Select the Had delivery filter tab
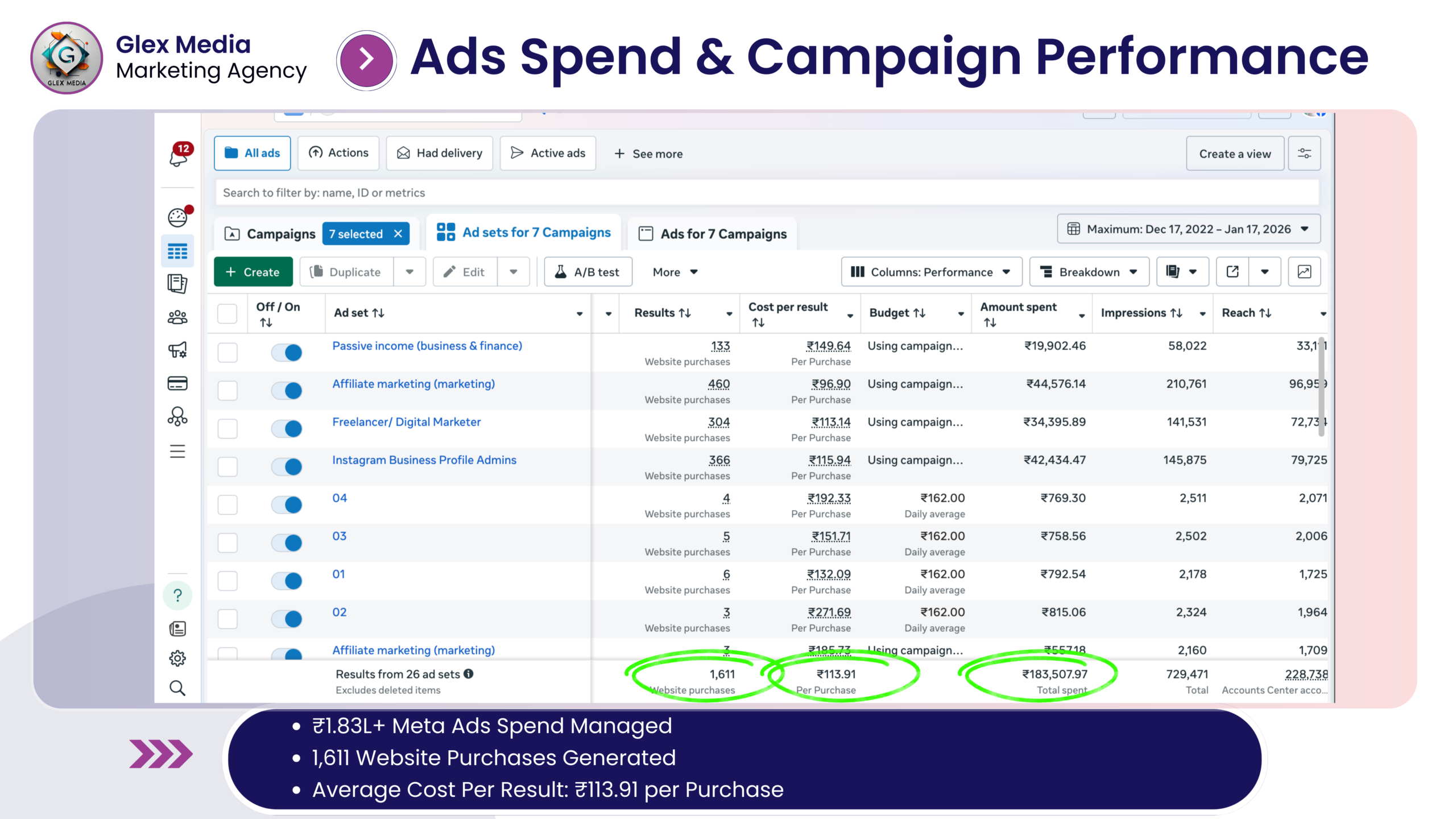This screenshot has width=1456, height=819. coord(440,154)
